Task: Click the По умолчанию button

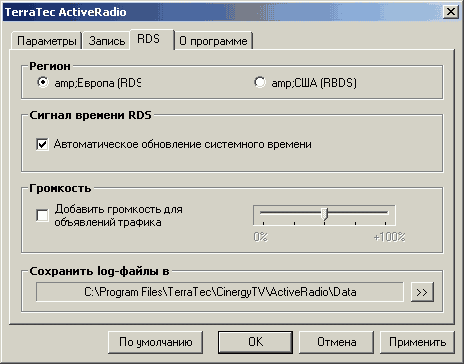Action: (156, 342)
